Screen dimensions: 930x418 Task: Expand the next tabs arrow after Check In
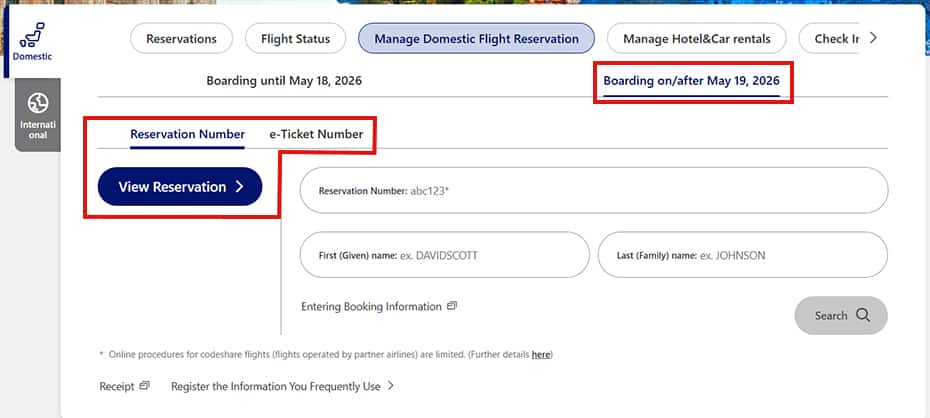[x=873, y=39]
